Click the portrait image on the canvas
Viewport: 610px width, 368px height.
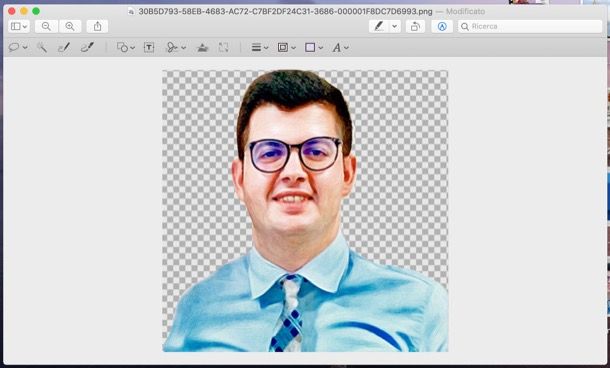[x=305, y=211]
